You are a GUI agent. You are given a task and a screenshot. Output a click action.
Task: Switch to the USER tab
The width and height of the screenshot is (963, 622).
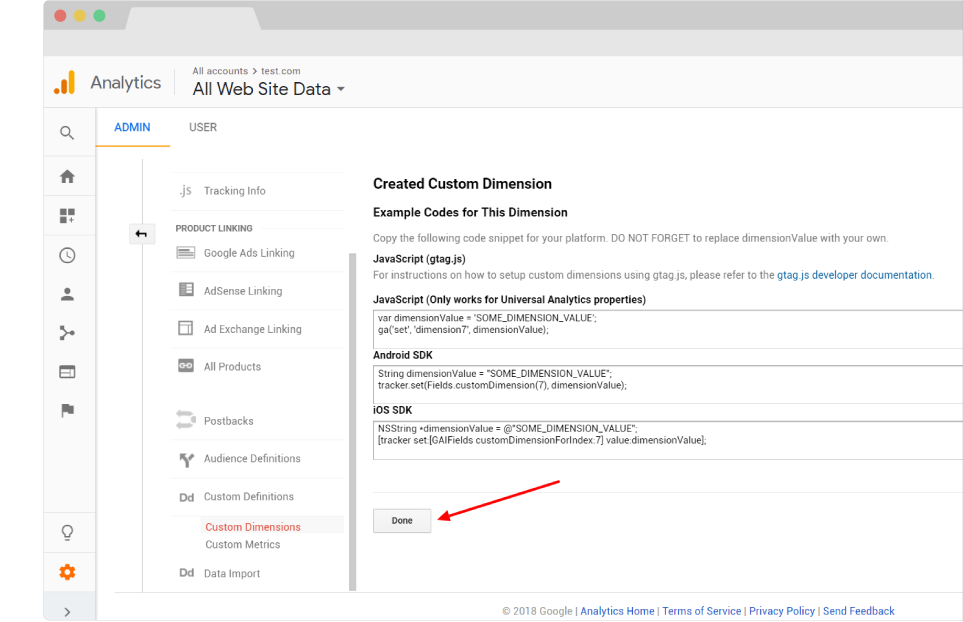click(x=203, y=127)
